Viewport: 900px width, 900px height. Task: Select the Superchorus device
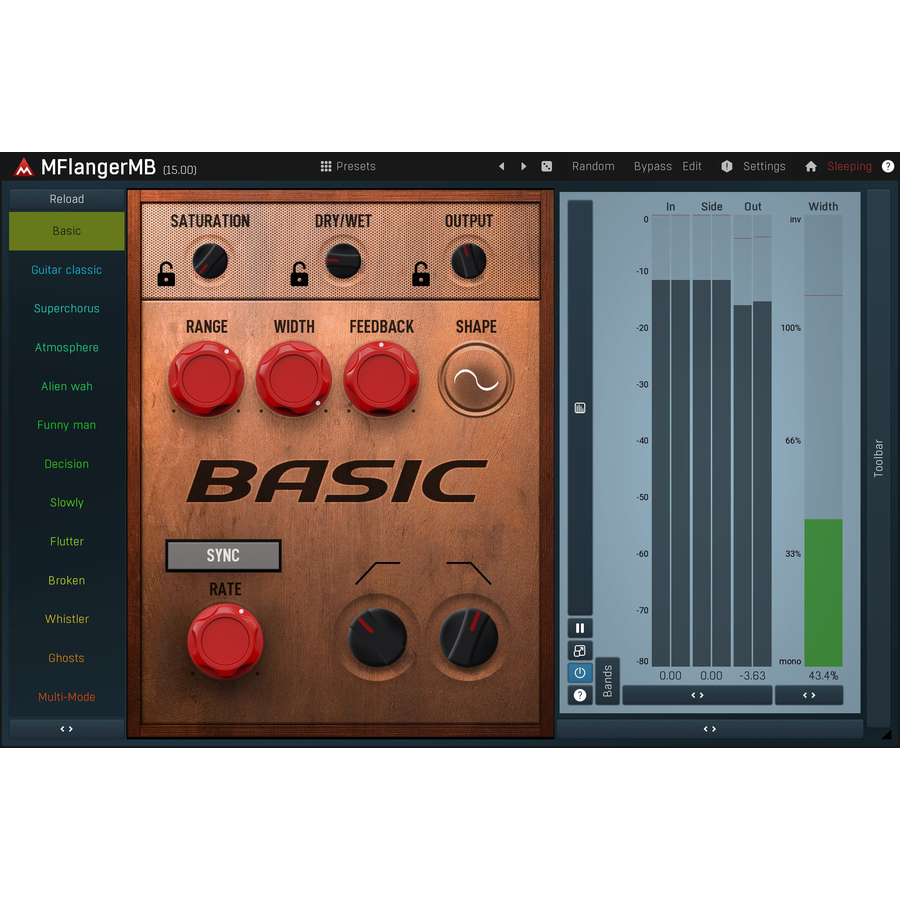67,308
